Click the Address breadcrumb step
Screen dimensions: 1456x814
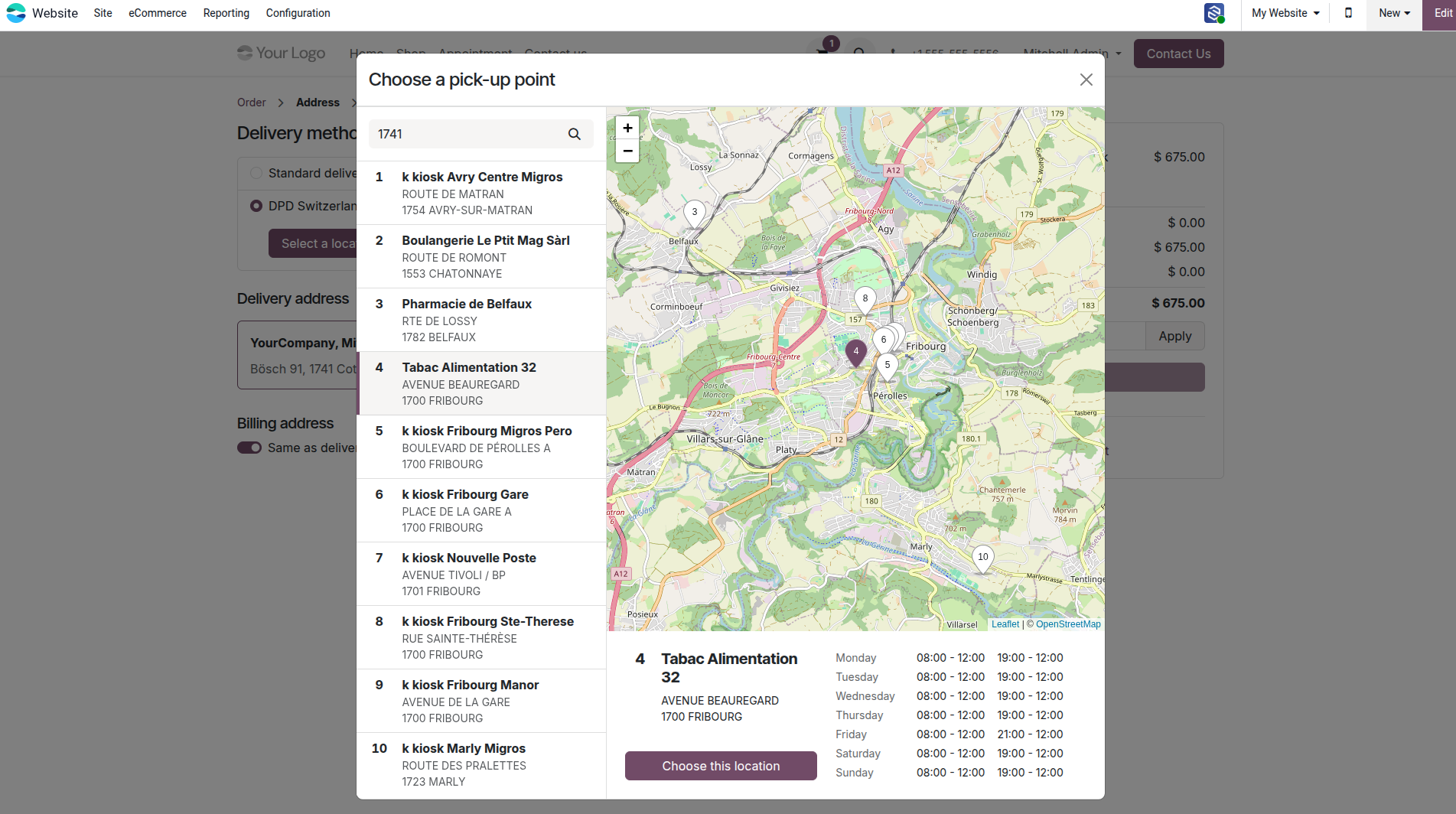coord(318,103)
